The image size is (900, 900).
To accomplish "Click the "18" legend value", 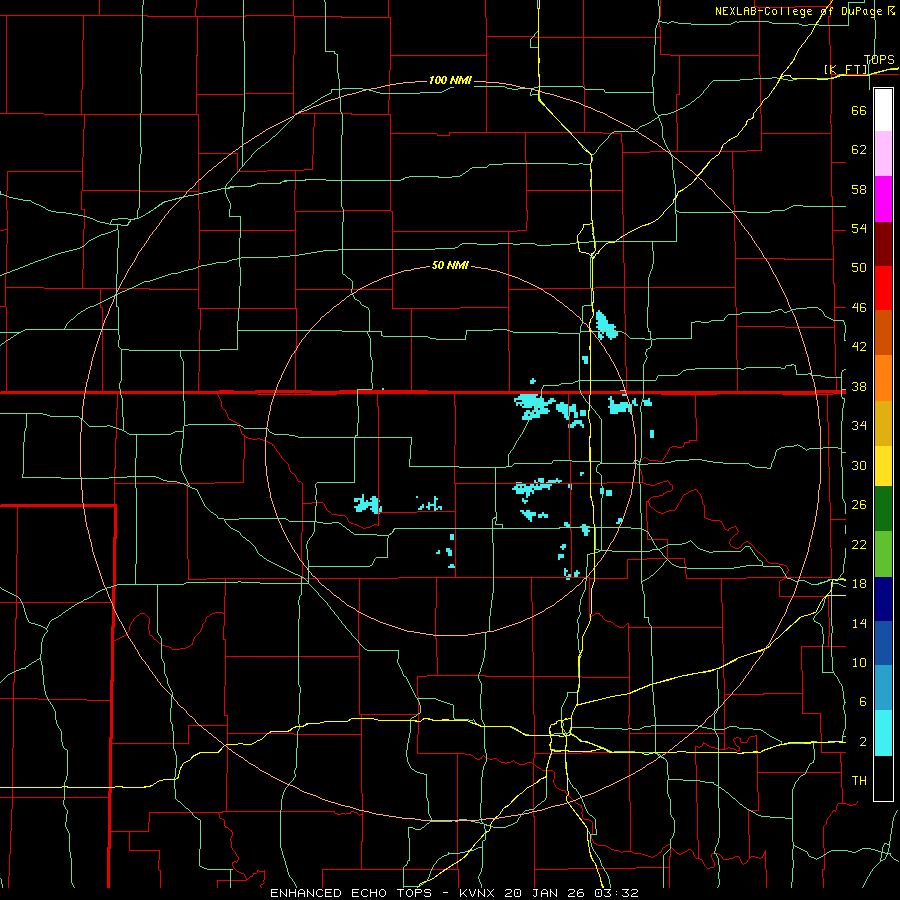I will pos(859,584).
